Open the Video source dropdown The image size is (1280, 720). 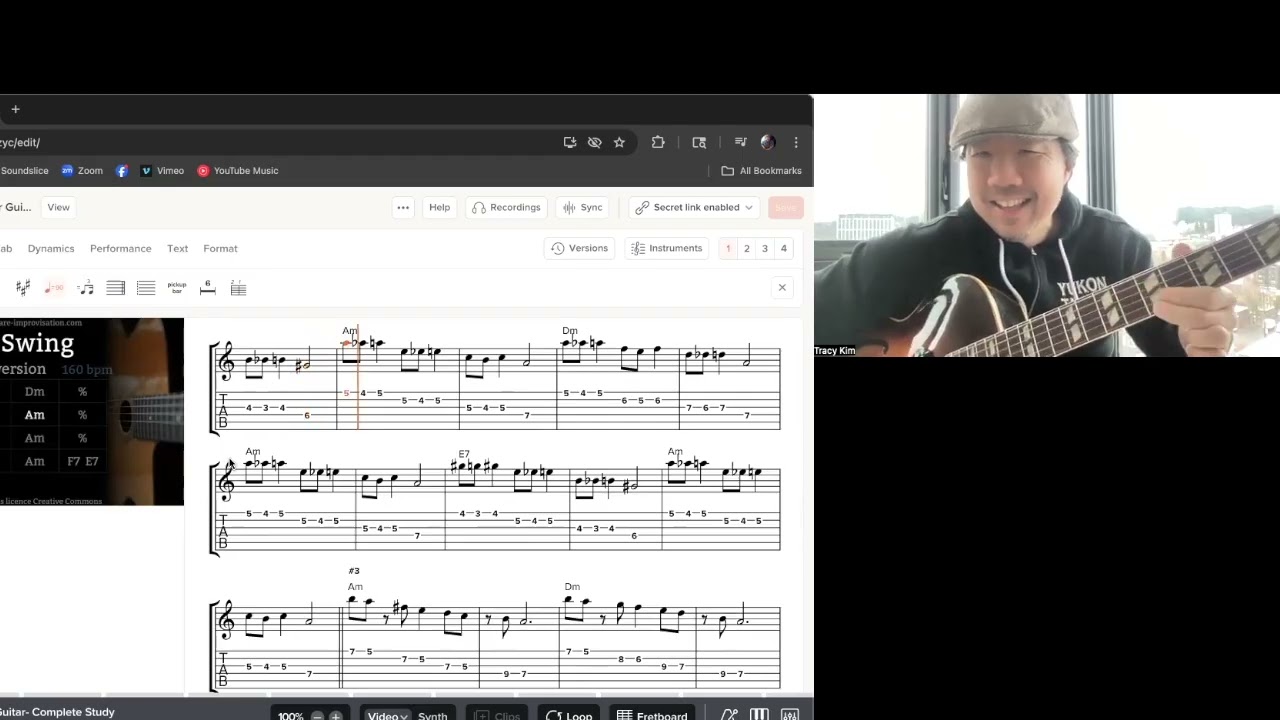387,716
